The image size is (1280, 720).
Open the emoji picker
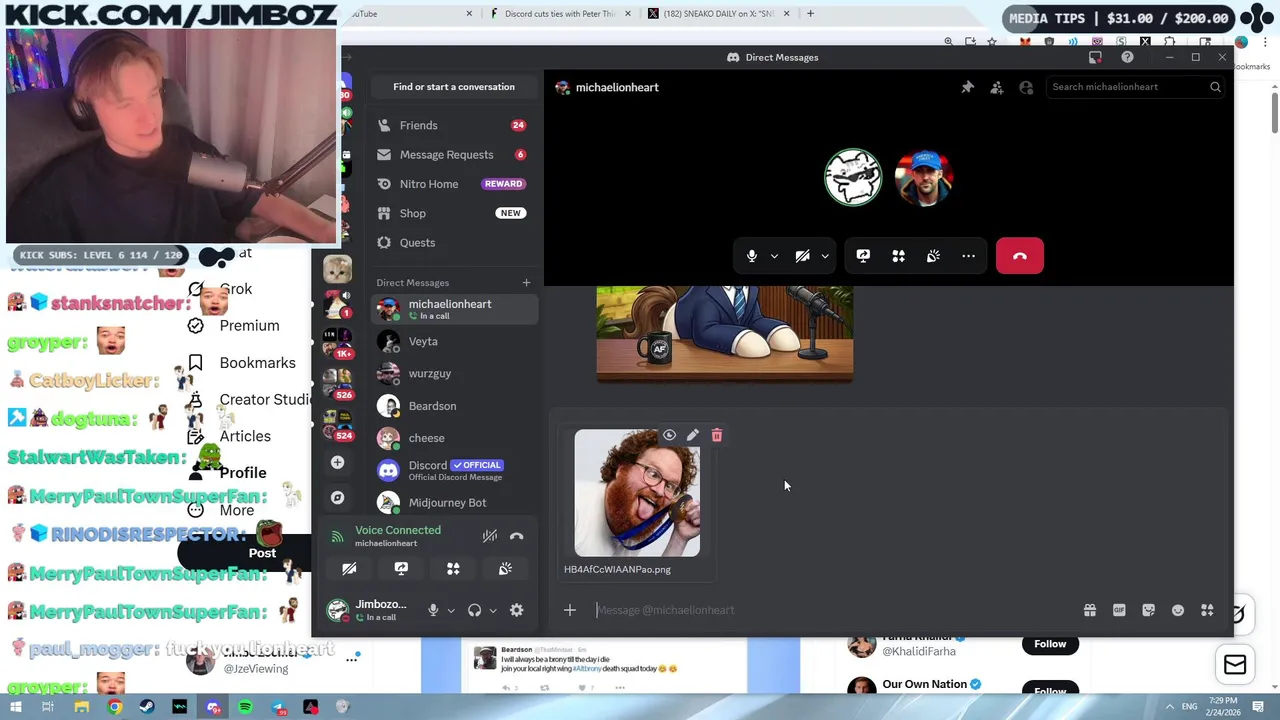1178,610
